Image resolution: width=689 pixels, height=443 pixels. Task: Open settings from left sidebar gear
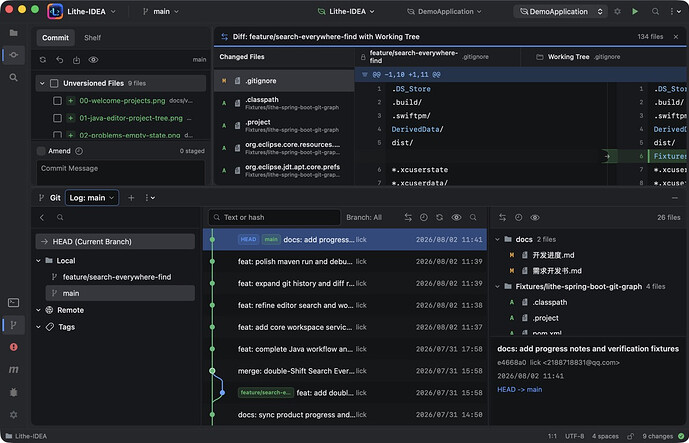coord(14,414)
